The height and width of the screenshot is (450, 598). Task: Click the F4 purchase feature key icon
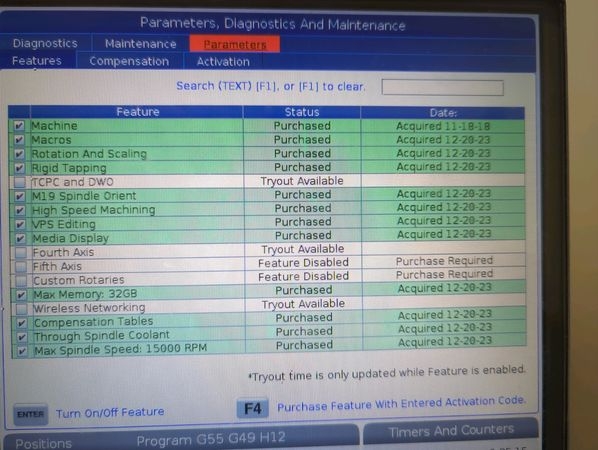[x=252, y=408]
